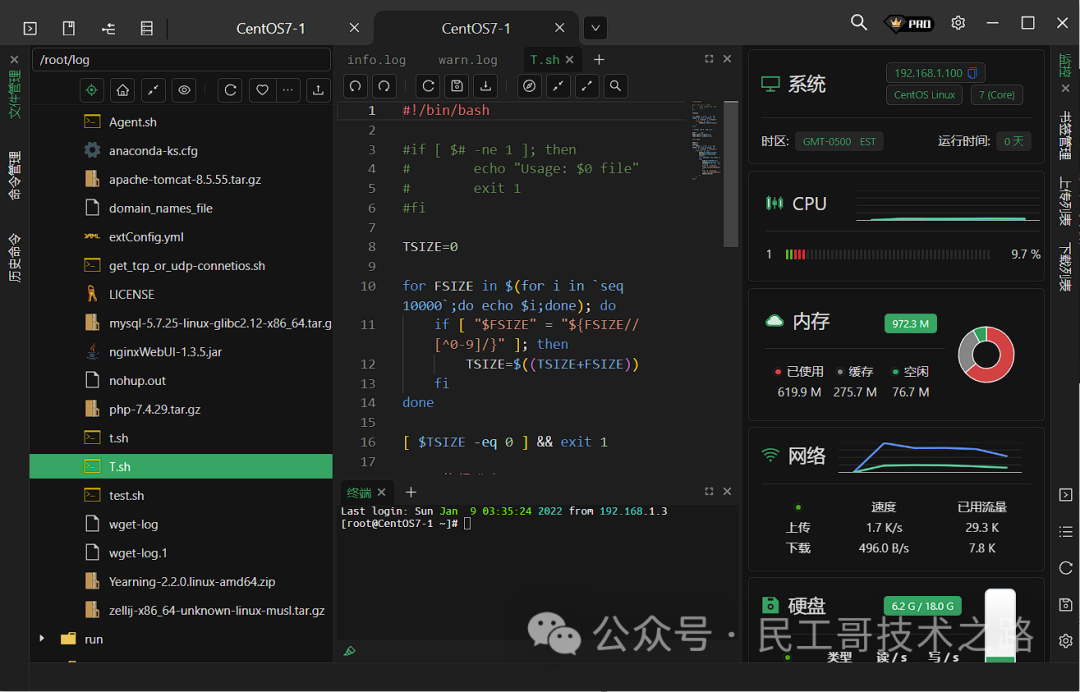Open the session tabs overflow dropdown
Viewport: 1080px width, 692px height.
point(596,28)
